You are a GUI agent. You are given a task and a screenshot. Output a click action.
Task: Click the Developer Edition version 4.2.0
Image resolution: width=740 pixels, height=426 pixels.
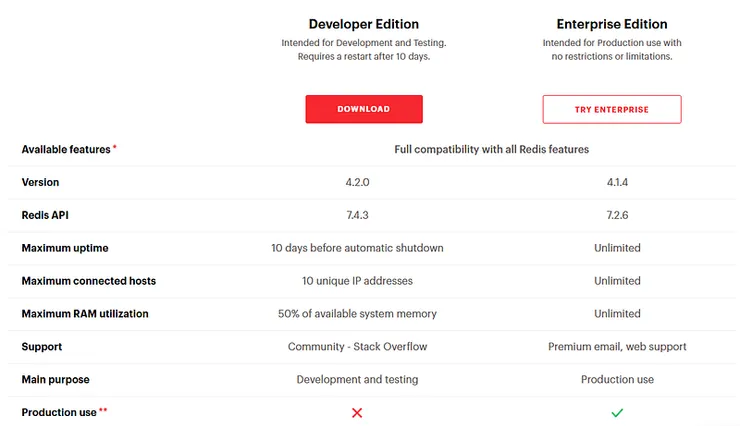(x=357, y=183)
